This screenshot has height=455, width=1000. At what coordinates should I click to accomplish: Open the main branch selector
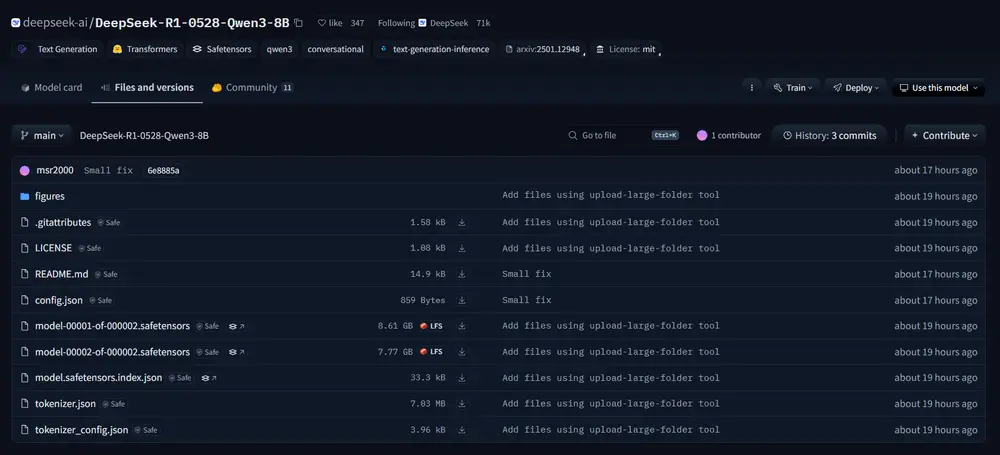pyautogui.click(x=41, y=135)
